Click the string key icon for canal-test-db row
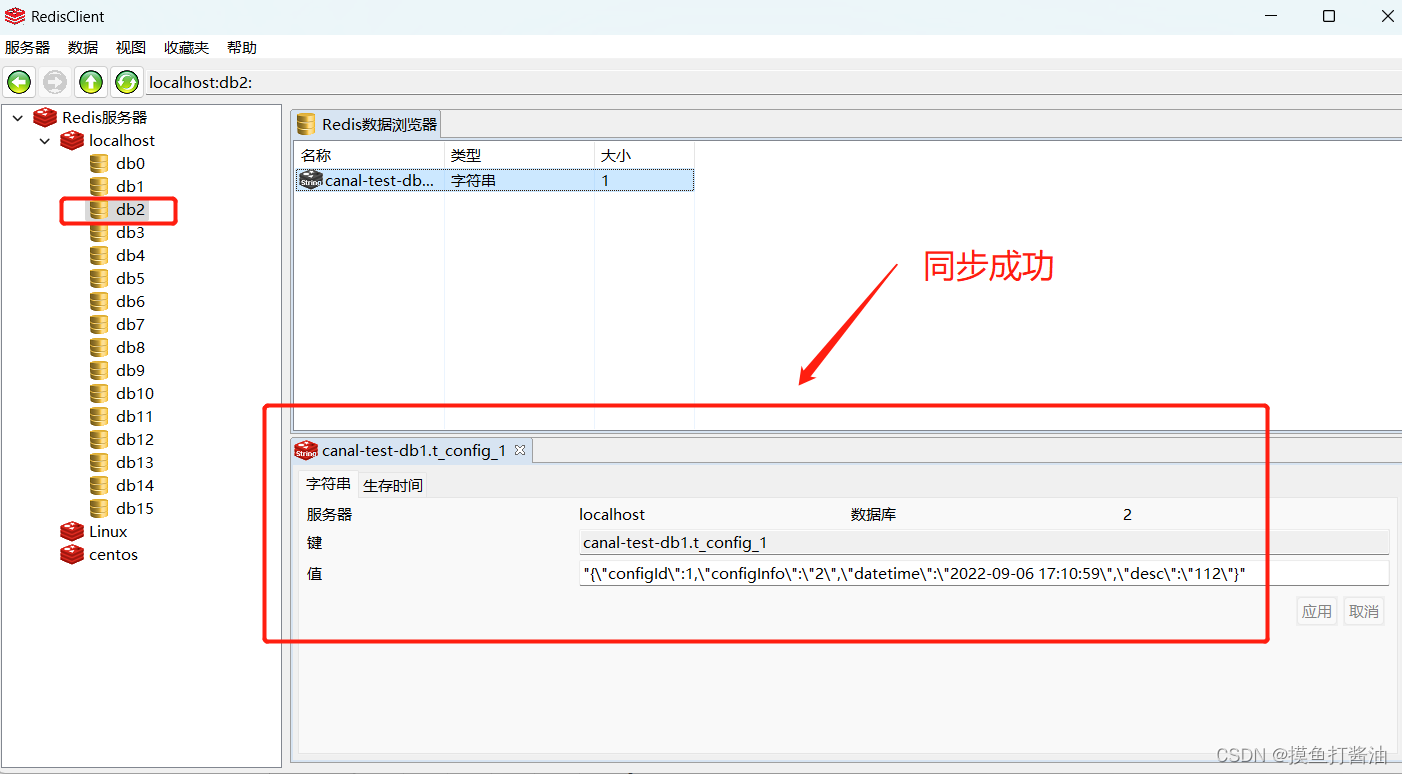This screenshot has width=1402, height=774. click(x=311, y=180)
